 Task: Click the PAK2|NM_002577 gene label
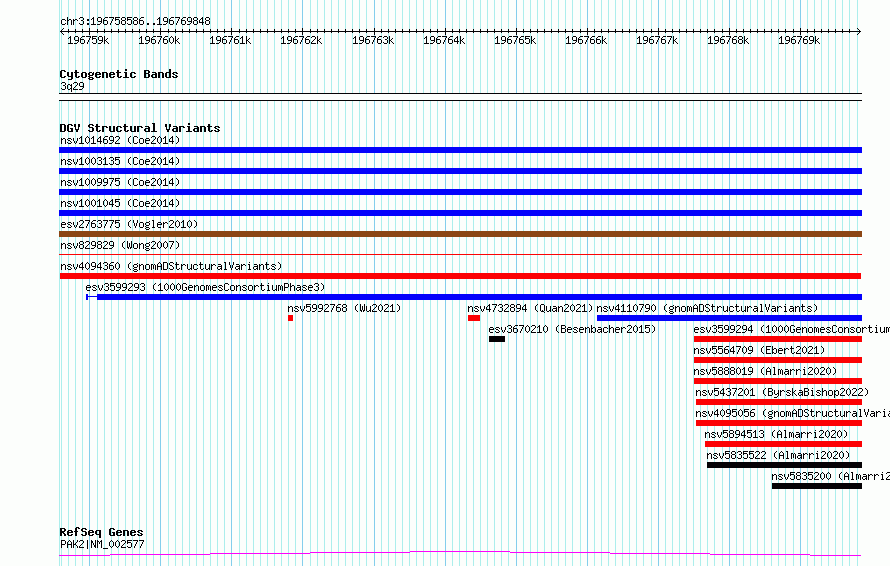[x=102, y=544]
